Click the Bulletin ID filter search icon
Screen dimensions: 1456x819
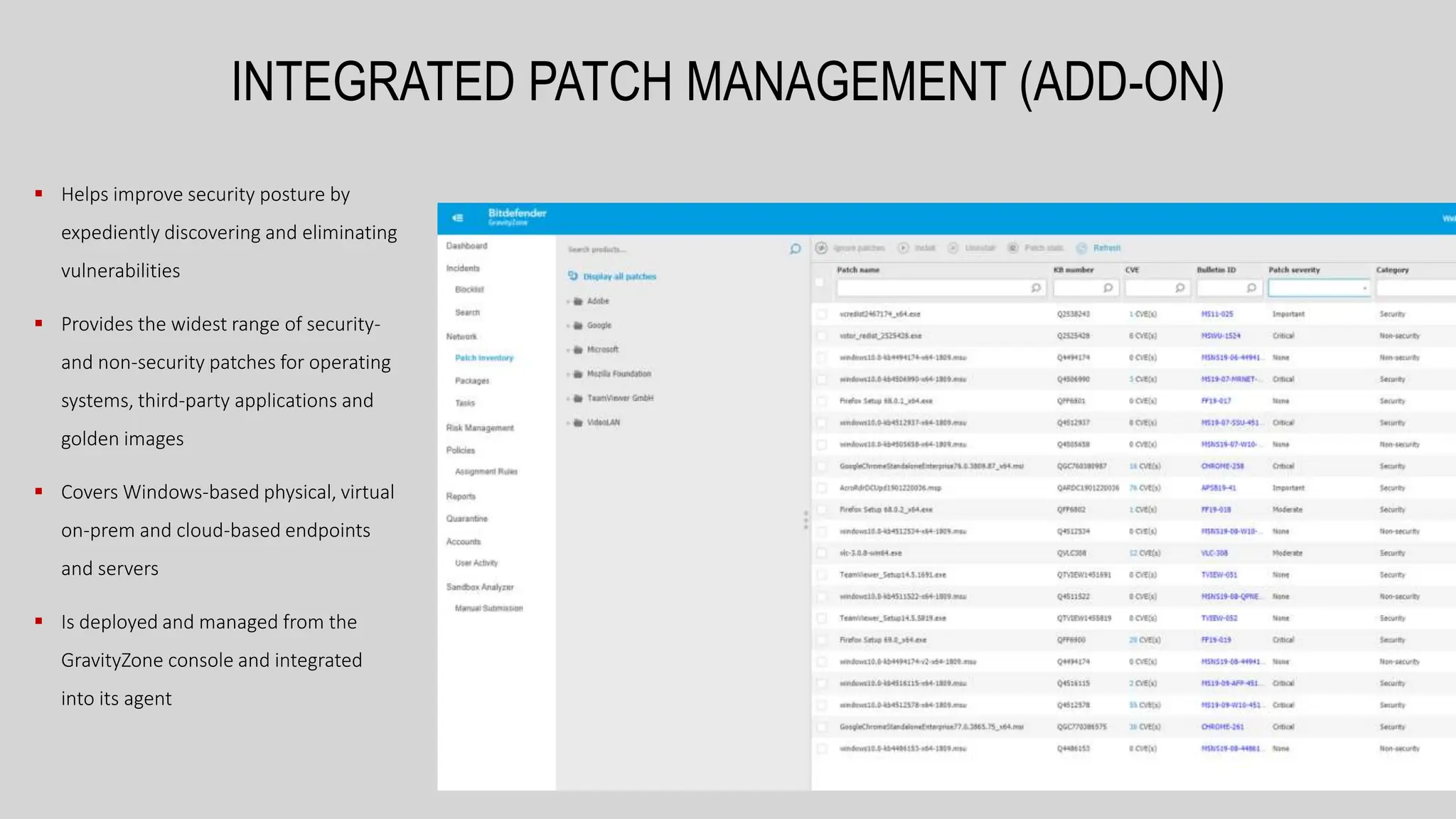click(1251, 288)
